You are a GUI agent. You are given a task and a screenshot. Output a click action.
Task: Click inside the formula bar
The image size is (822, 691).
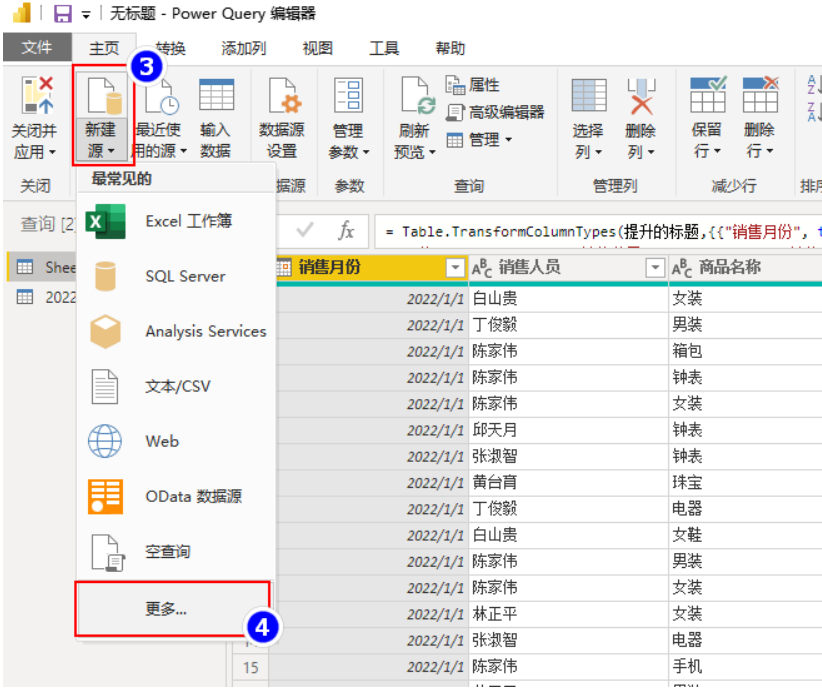coord(598,231)
